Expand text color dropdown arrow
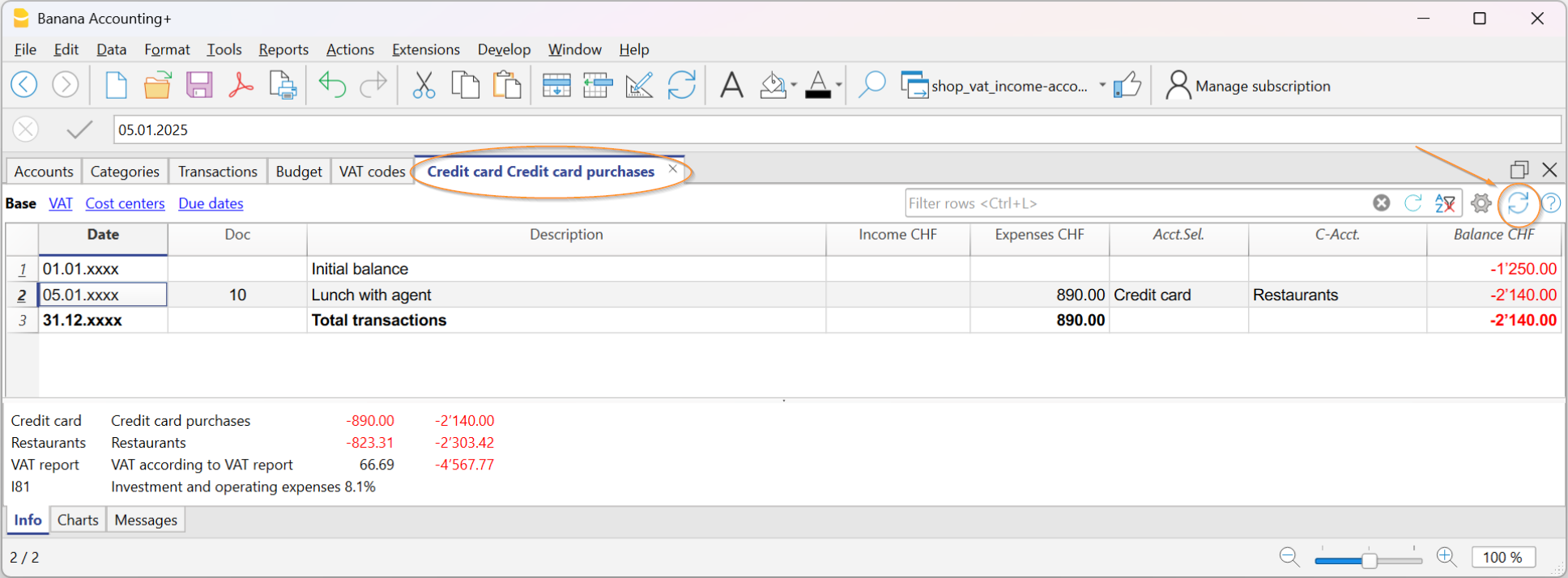Image resolution: width=1568 pixels, height=578 pixels. [839, 85]
